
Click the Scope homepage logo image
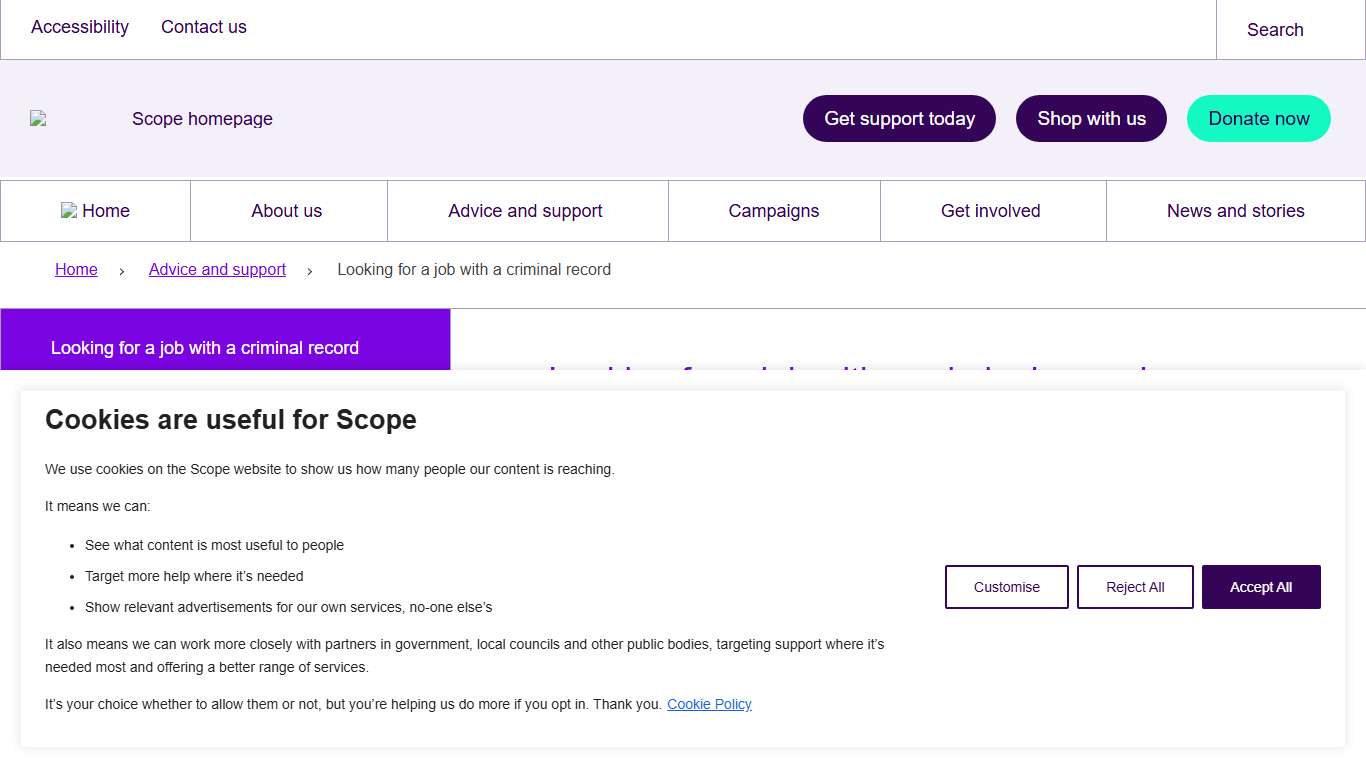tap(38, 118)
